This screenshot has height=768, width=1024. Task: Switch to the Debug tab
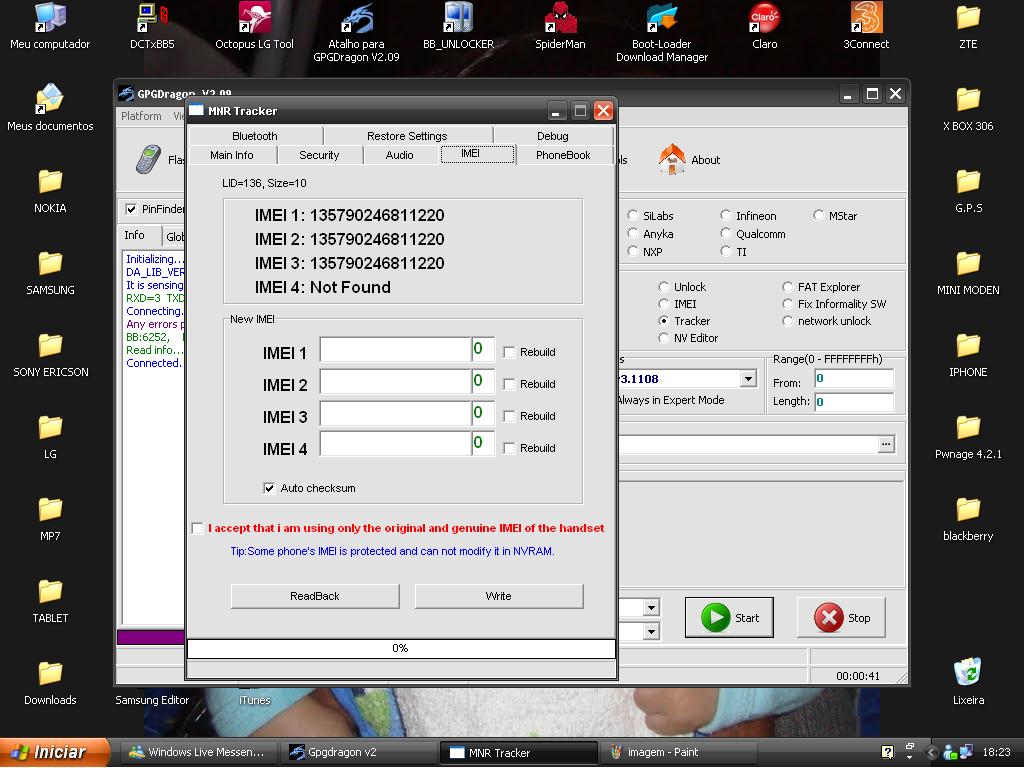click(552, 136)
